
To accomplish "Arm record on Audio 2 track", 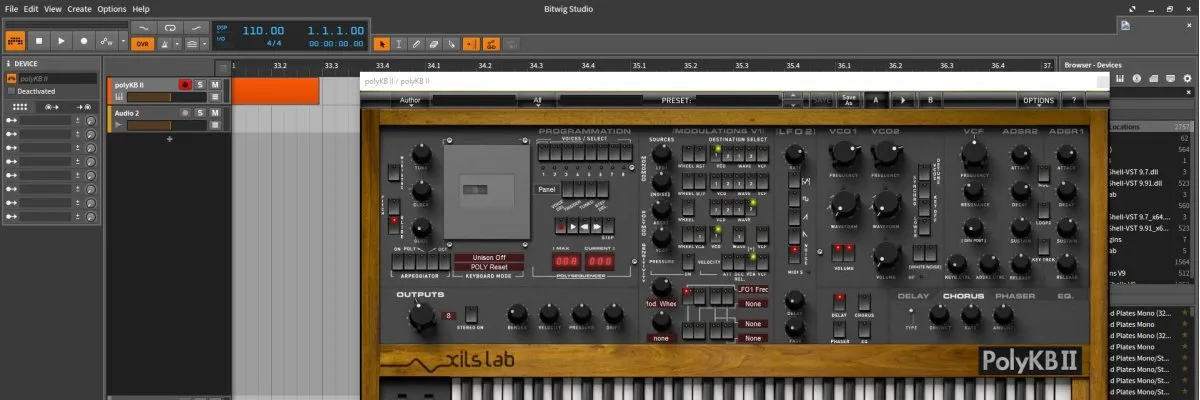I will coord(185,113).
